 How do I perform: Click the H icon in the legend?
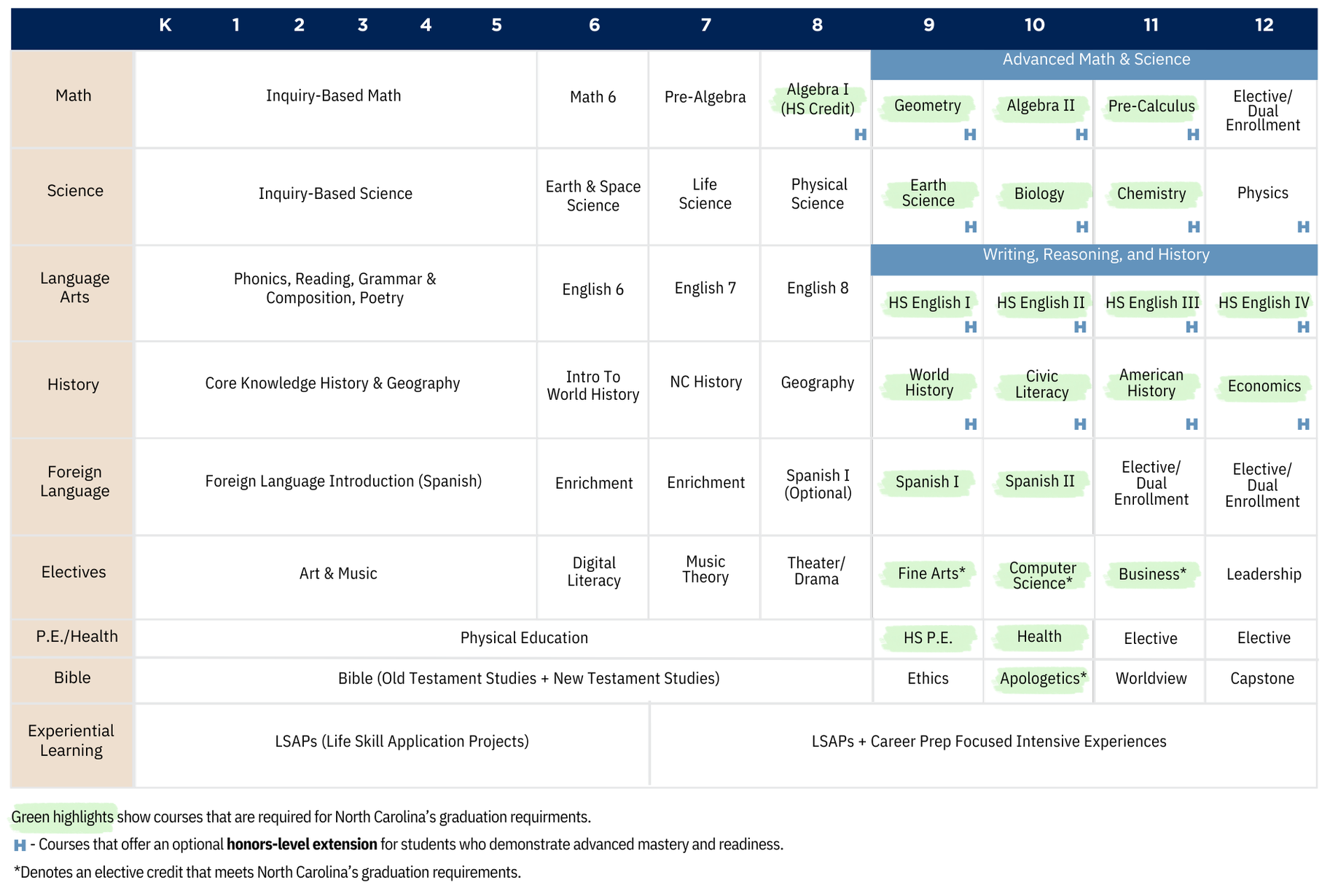(20, 845)
